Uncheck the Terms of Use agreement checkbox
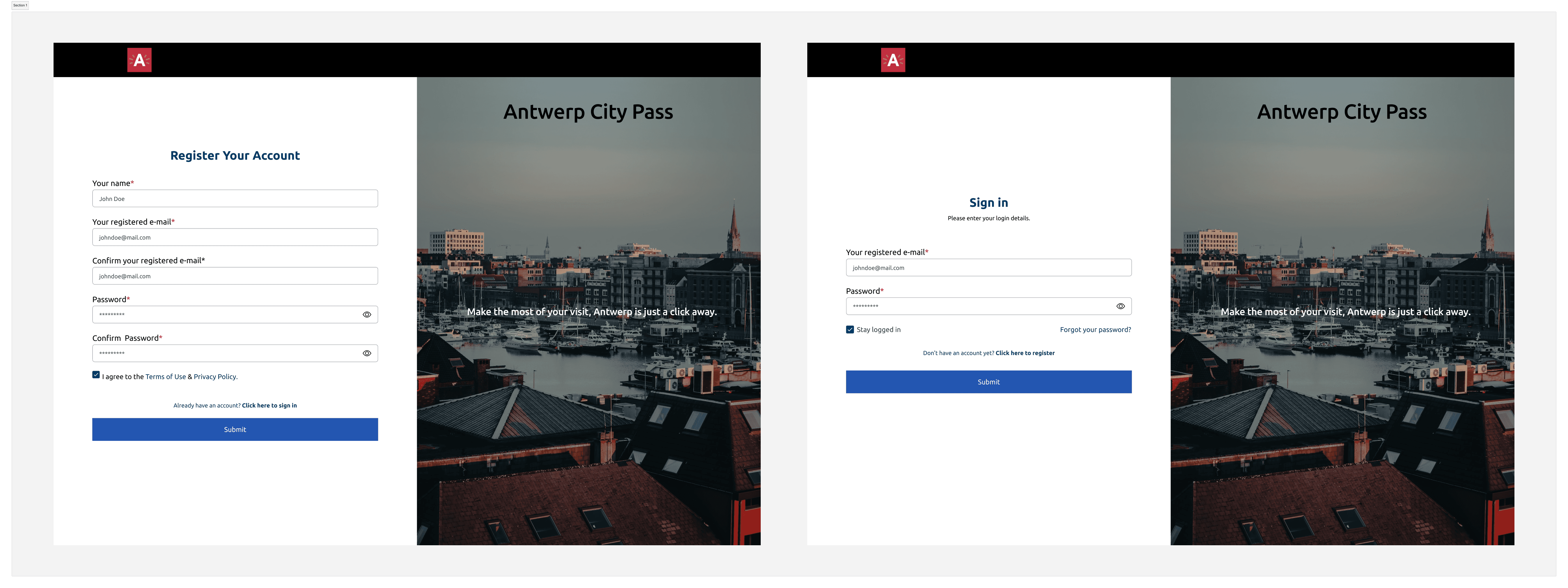Image resolution: width=1568 pixels, height=588 pixels. pyautogui.click(x=96, y=375)
